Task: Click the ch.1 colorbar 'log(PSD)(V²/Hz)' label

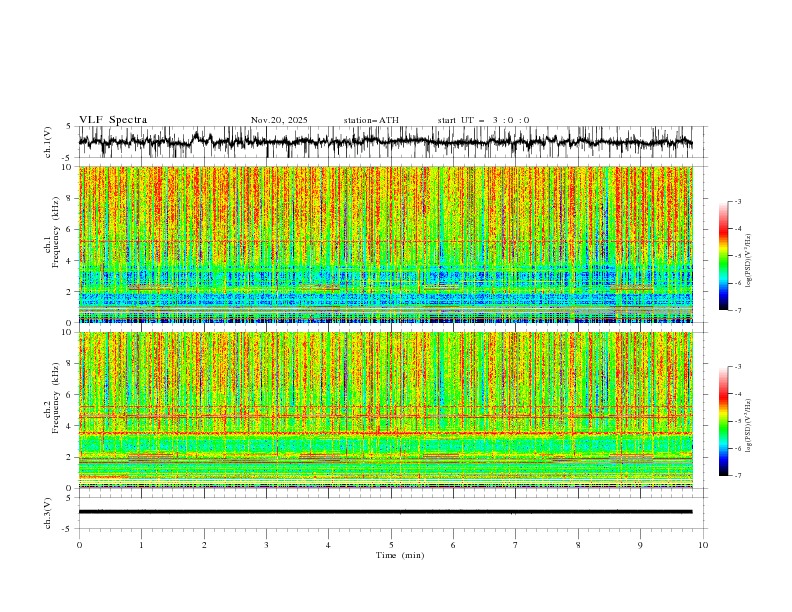Action: point(749,261)
